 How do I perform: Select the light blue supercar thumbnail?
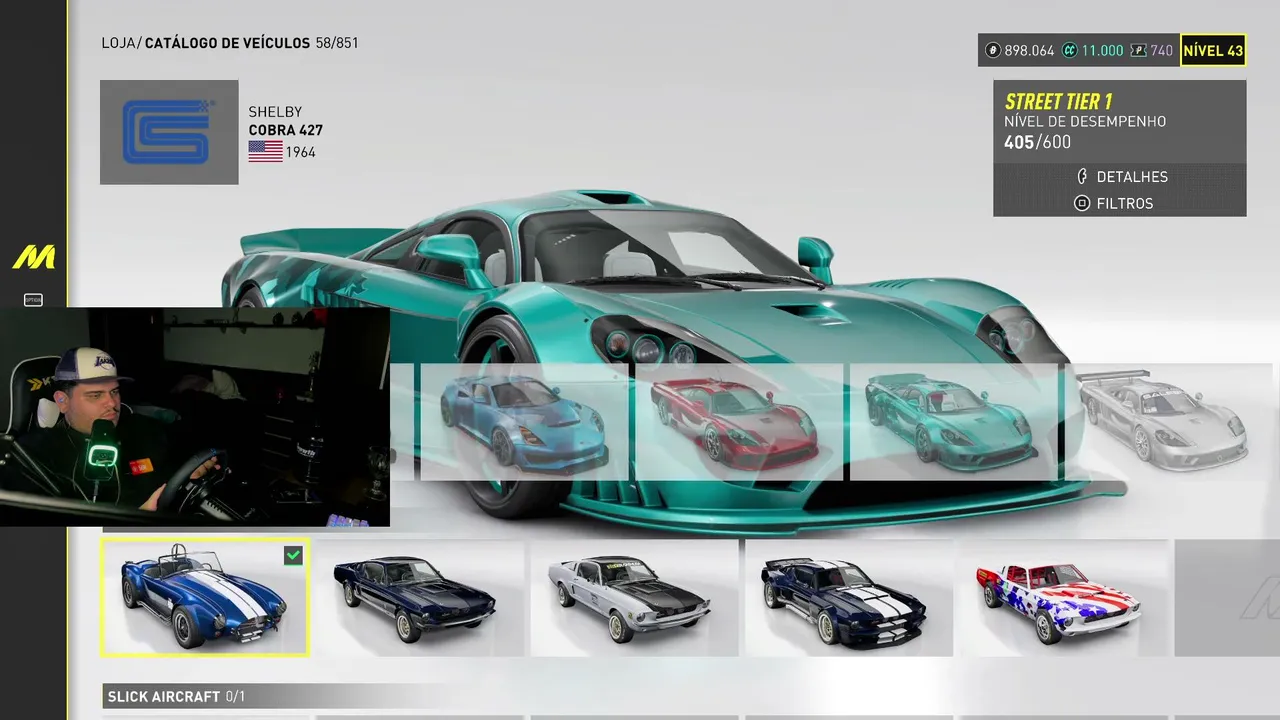coord(524,422)
